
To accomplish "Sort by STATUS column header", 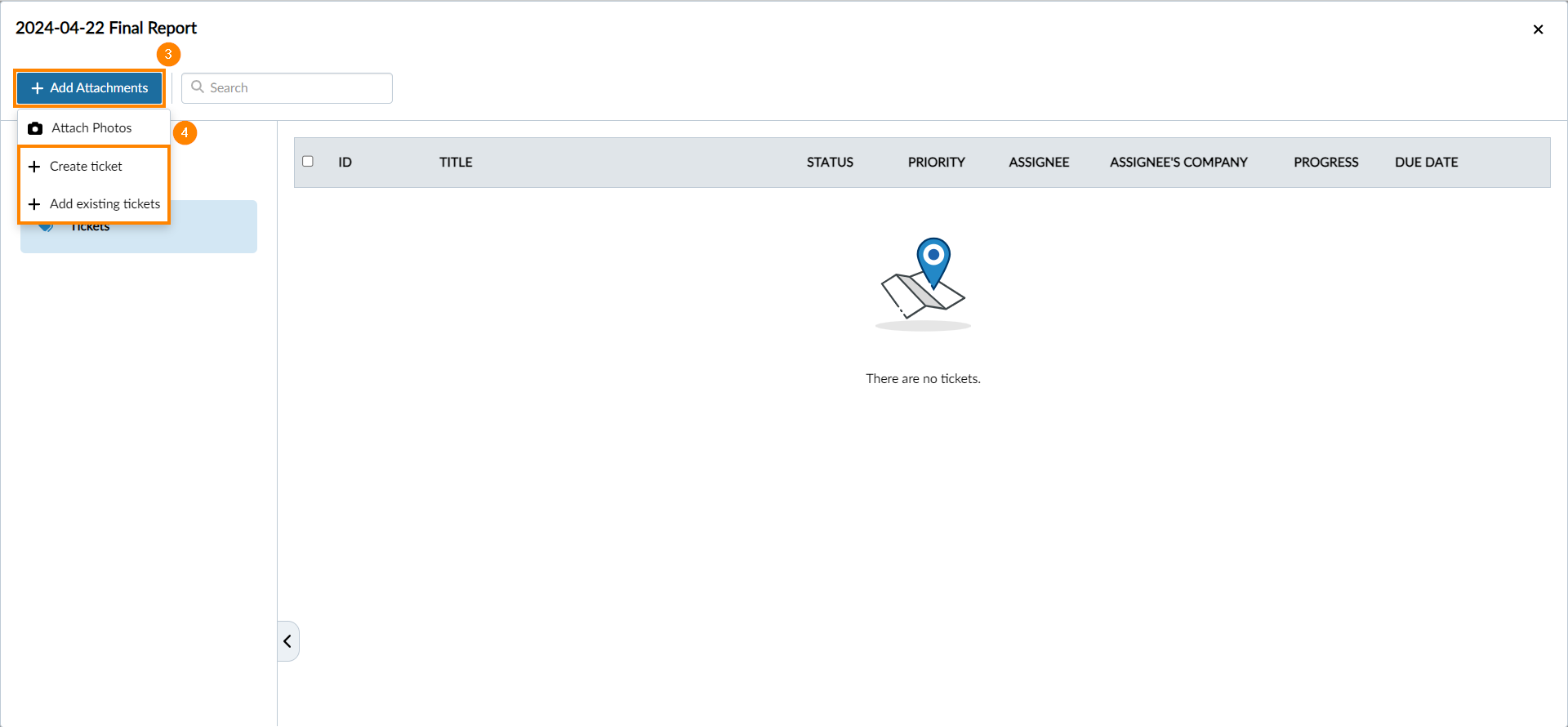I will 830,163.
